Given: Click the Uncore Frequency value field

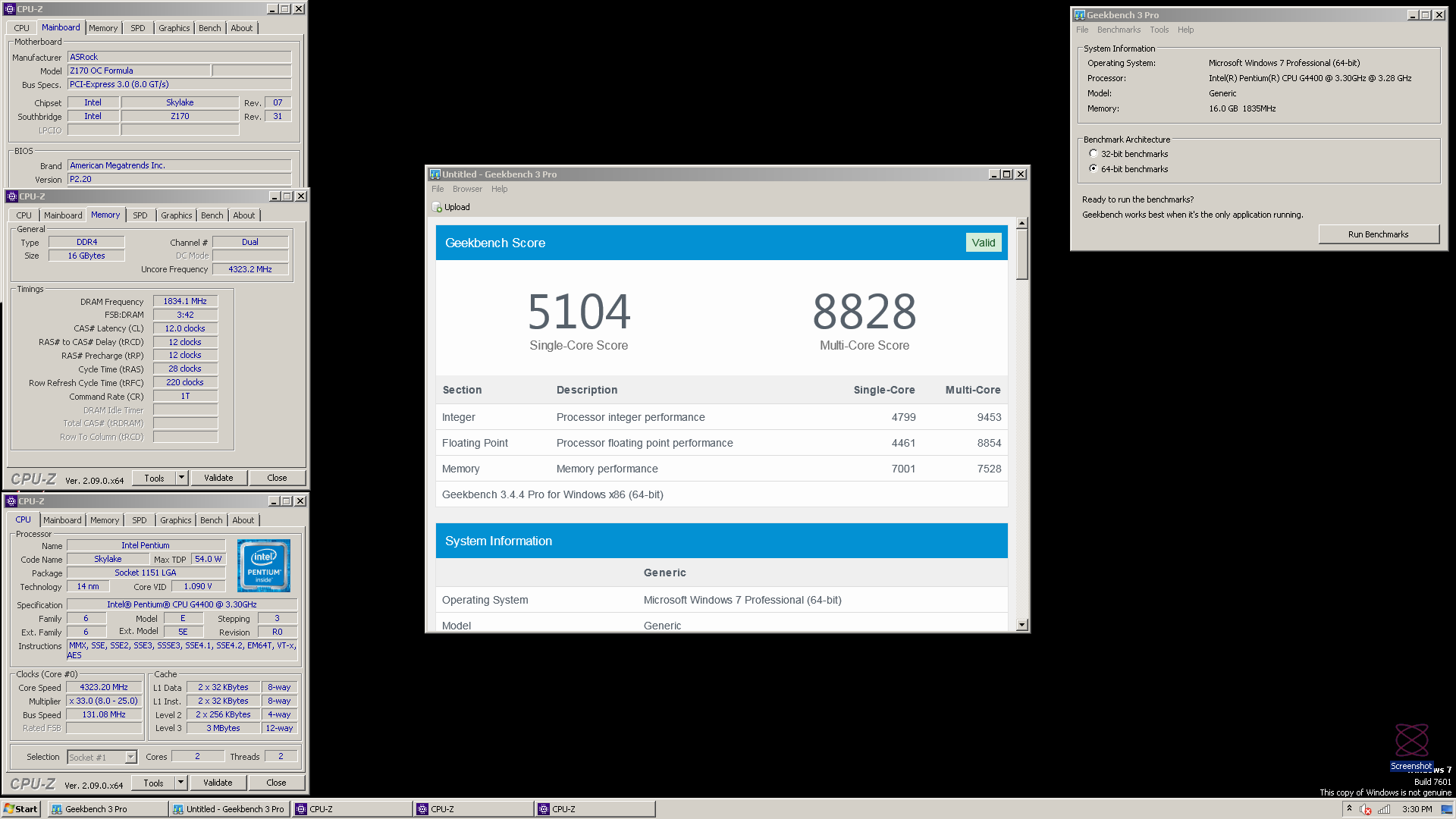Looking at the screenshot, I should (250, 269).
